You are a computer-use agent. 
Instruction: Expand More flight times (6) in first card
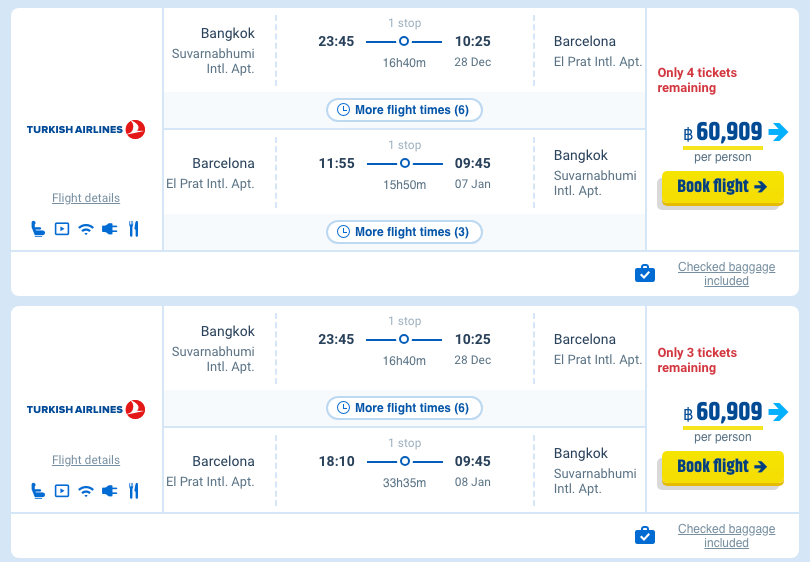pos(404,110)
